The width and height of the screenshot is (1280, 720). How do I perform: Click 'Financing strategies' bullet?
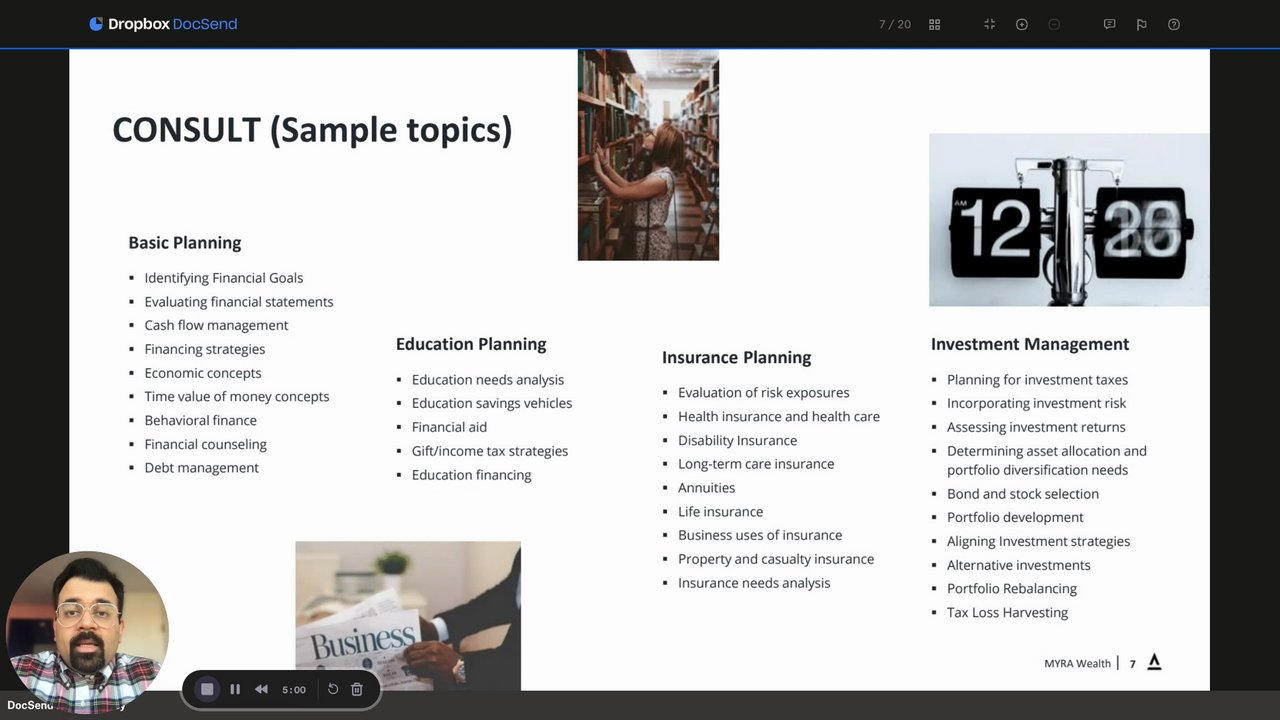[x=205, y=349]
